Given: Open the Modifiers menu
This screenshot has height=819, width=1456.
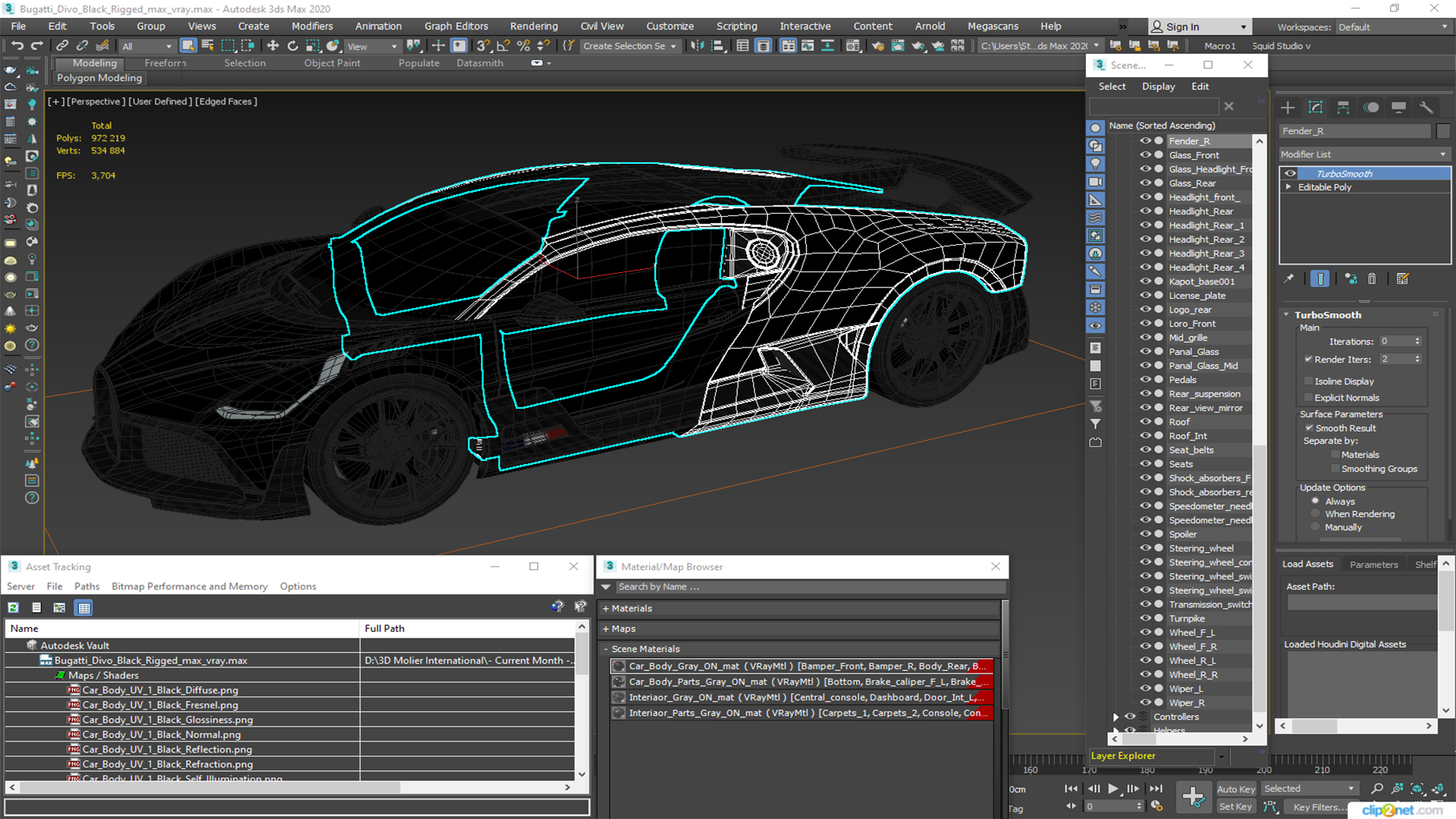Looking at the screenshot, I should 312,26.
